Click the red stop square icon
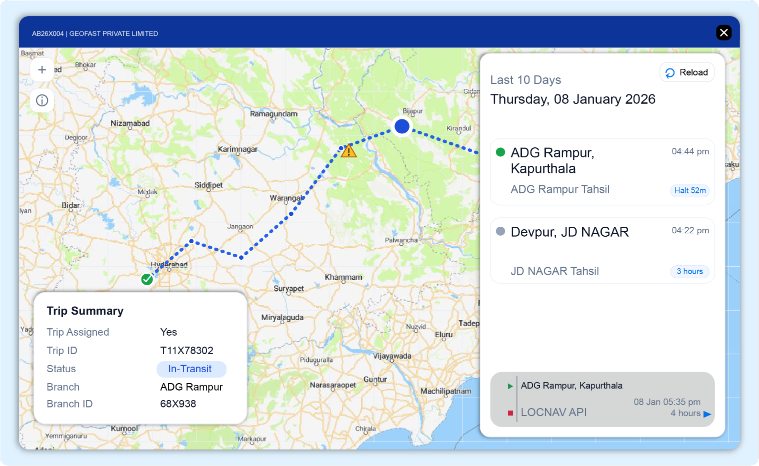The width and height of the screenshot is (759, 466). (510, 412)
